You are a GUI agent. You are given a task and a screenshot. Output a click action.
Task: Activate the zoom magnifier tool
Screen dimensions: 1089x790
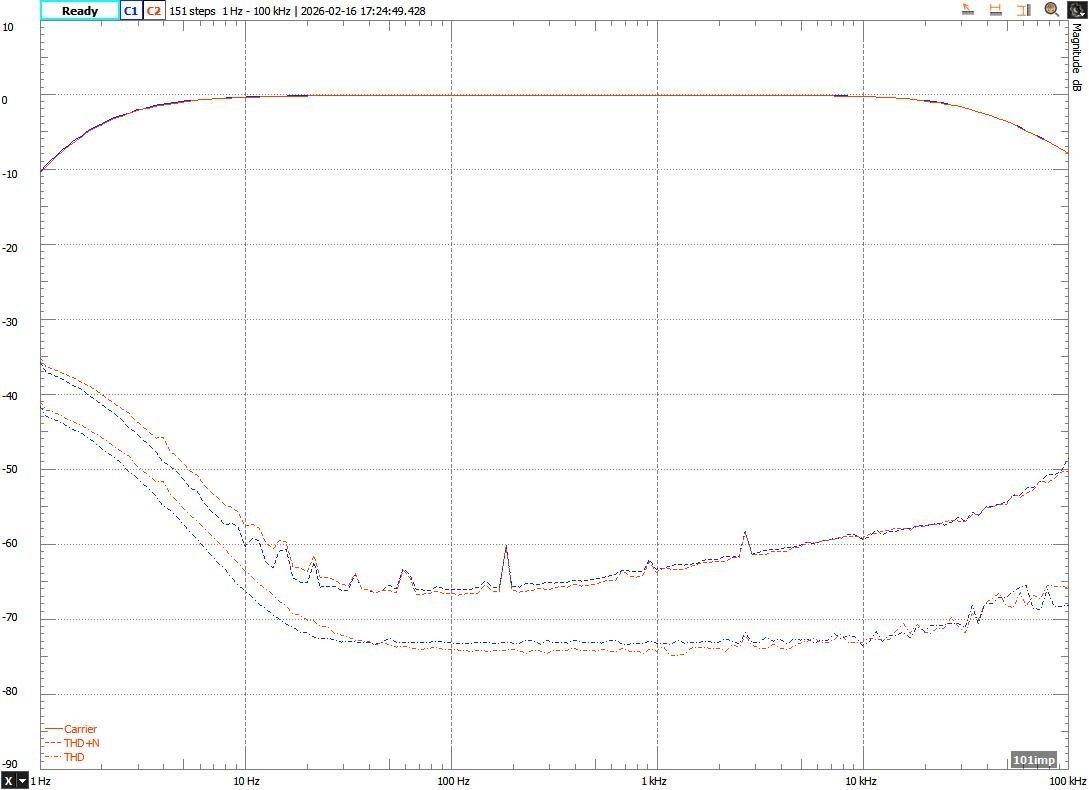coord(1051,10)
